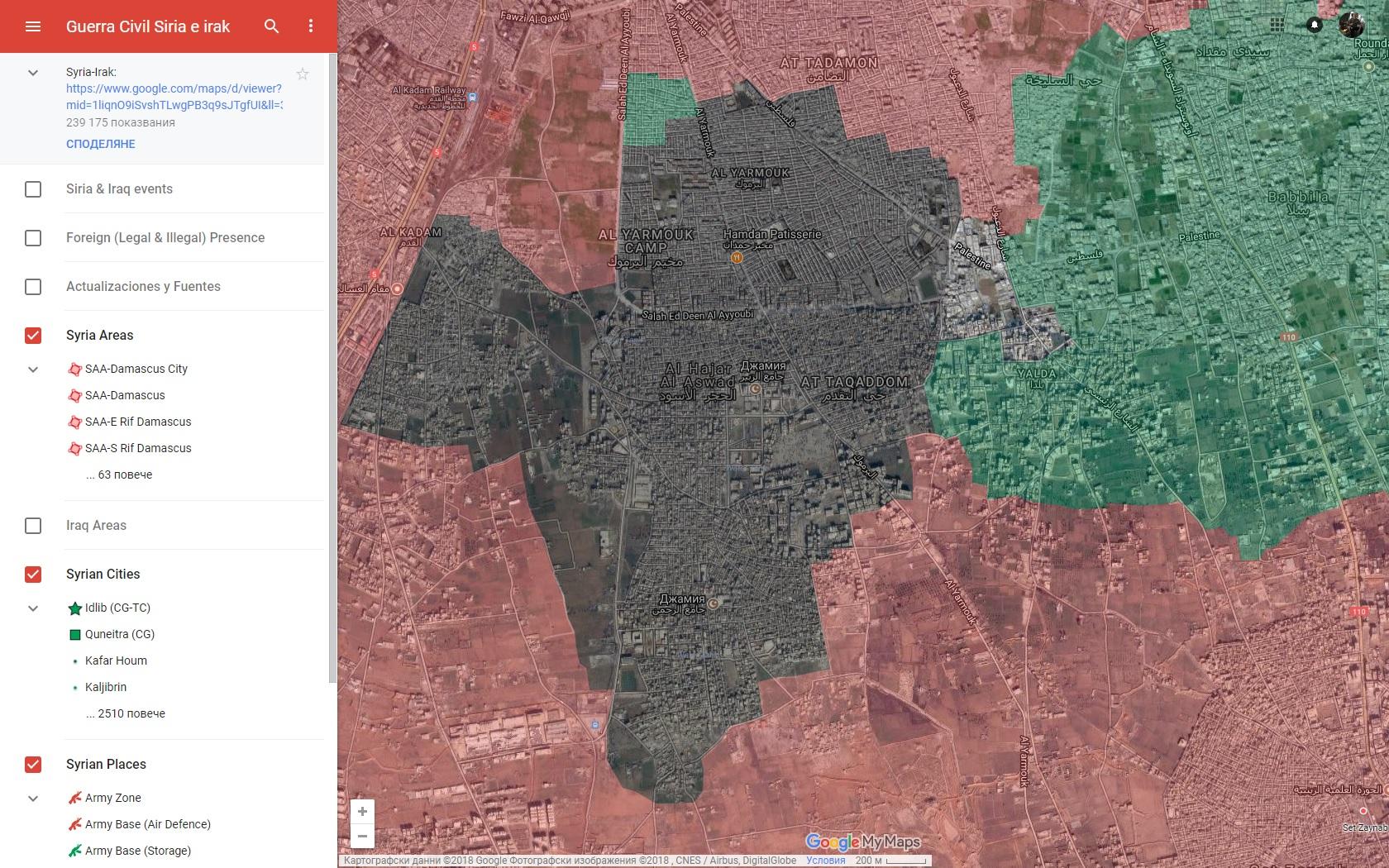
Task: Open the three-dot options menu
Action: 311,26
